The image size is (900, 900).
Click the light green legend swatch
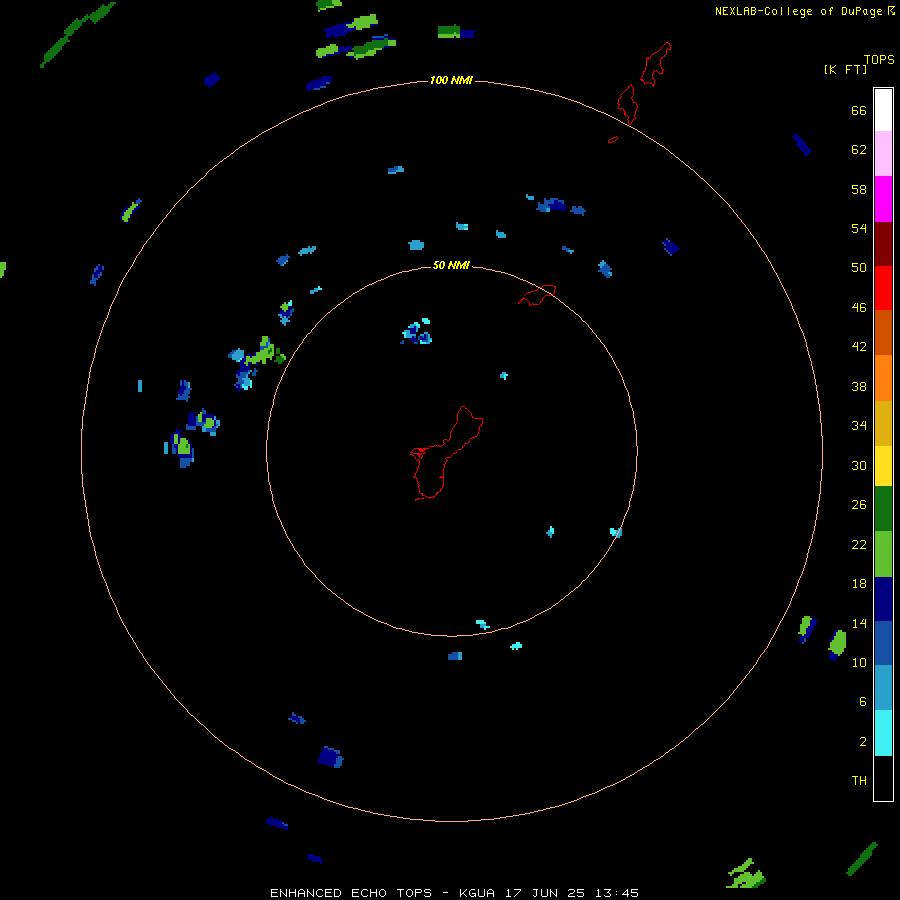pos(883,554)
